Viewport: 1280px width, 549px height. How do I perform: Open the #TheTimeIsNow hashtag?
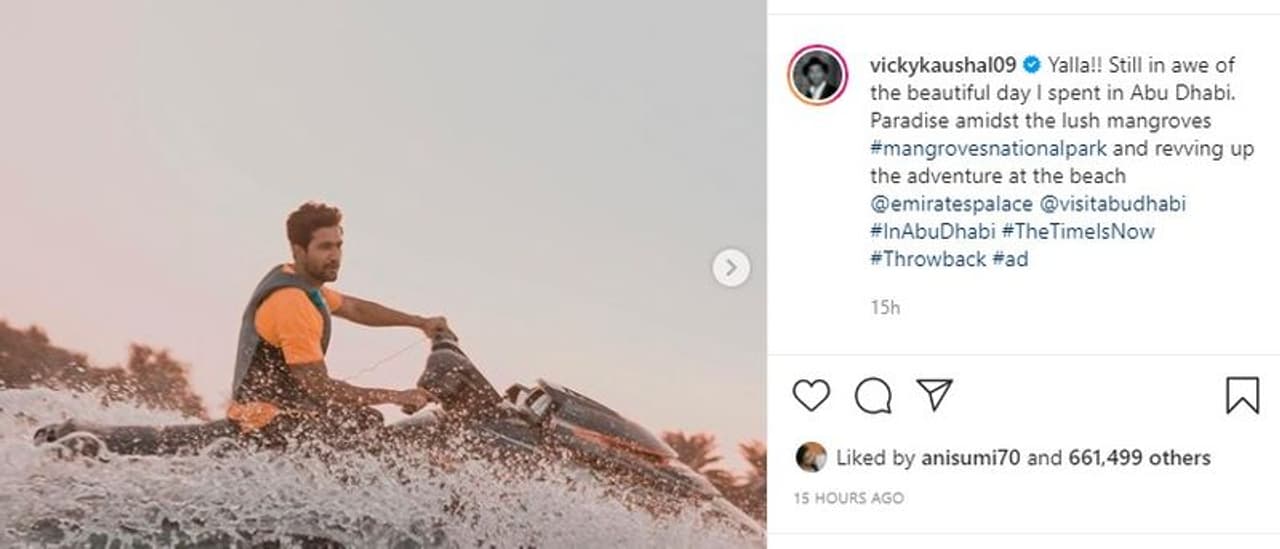tap(1078, 232)
